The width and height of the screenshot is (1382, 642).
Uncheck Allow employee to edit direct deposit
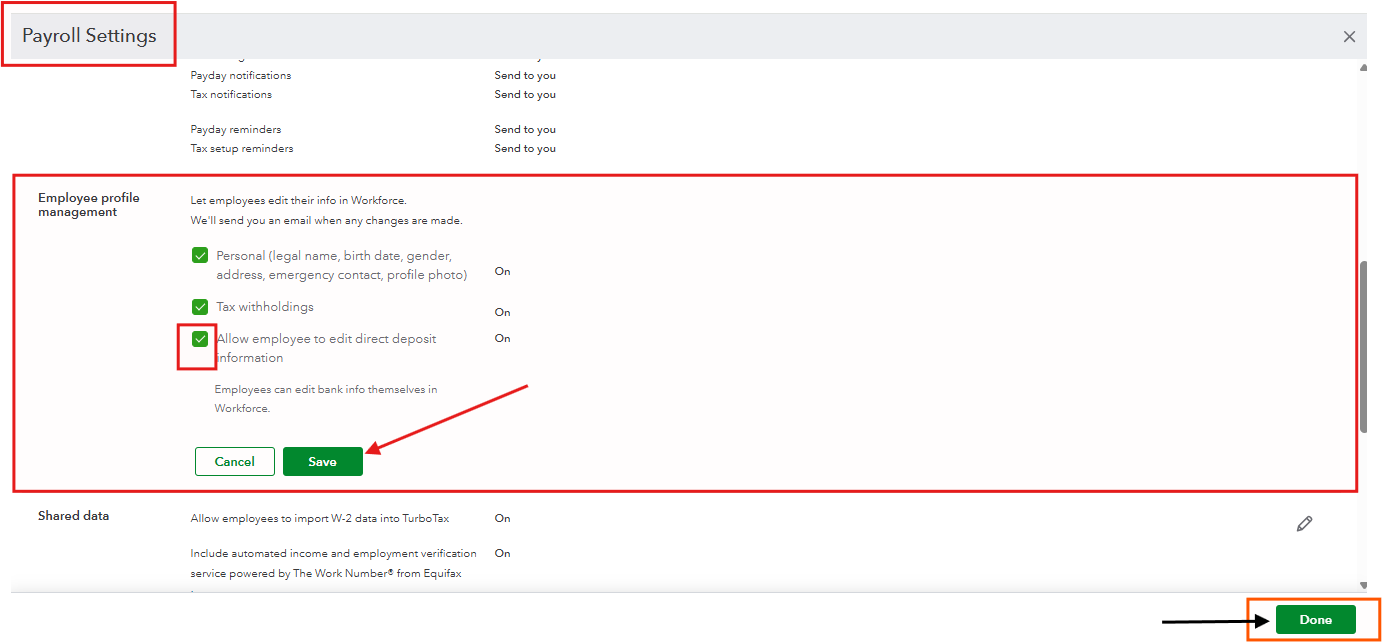coord(200,339)
